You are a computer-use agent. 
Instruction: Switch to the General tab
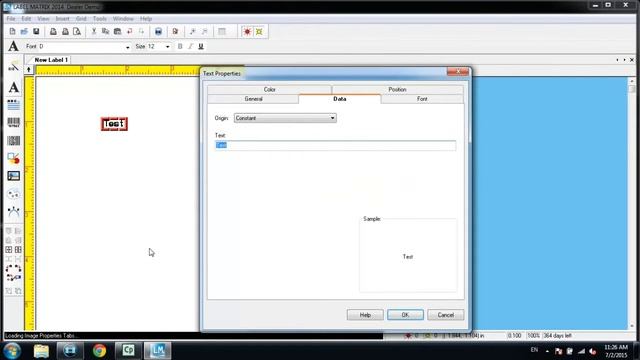click(253, 99)
